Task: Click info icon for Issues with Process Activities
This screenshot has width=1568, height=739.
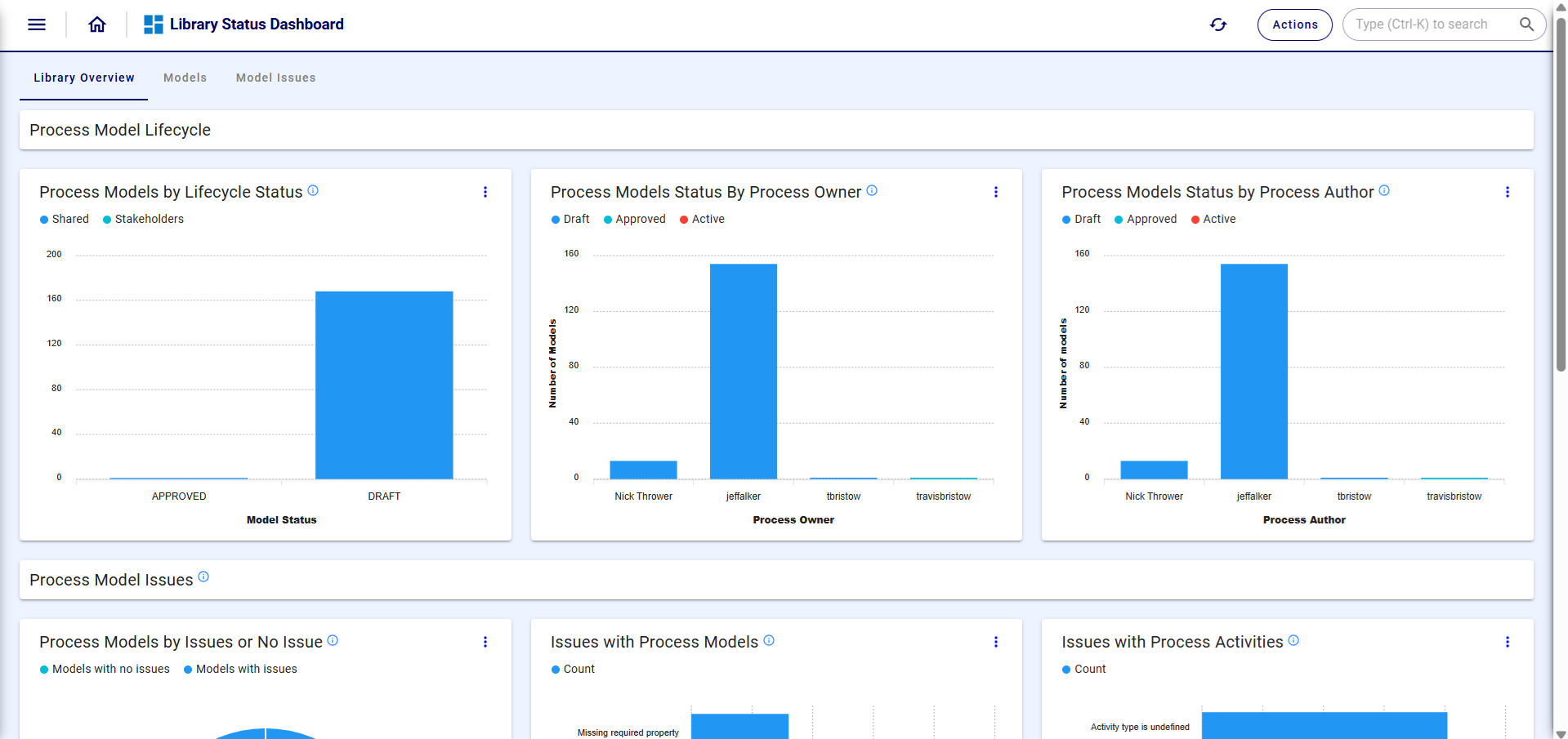Action: click(x=1293, y=641)
